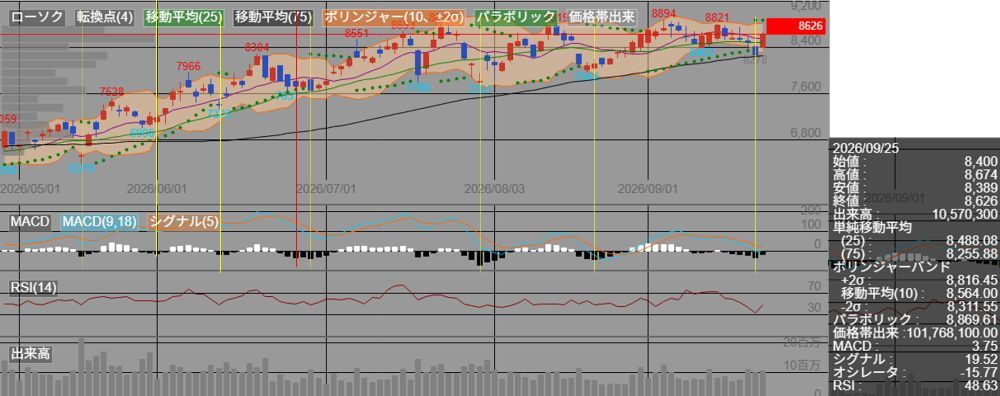Click the 安値 value 8,389
Screen dimensions: 1000x396
point(980,188)
